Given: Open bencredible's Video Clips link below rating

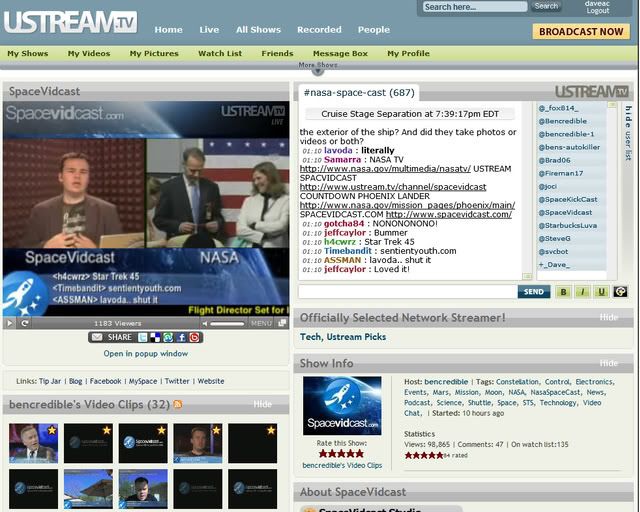Looking at the screenshot, I should (x=342, y=465).
